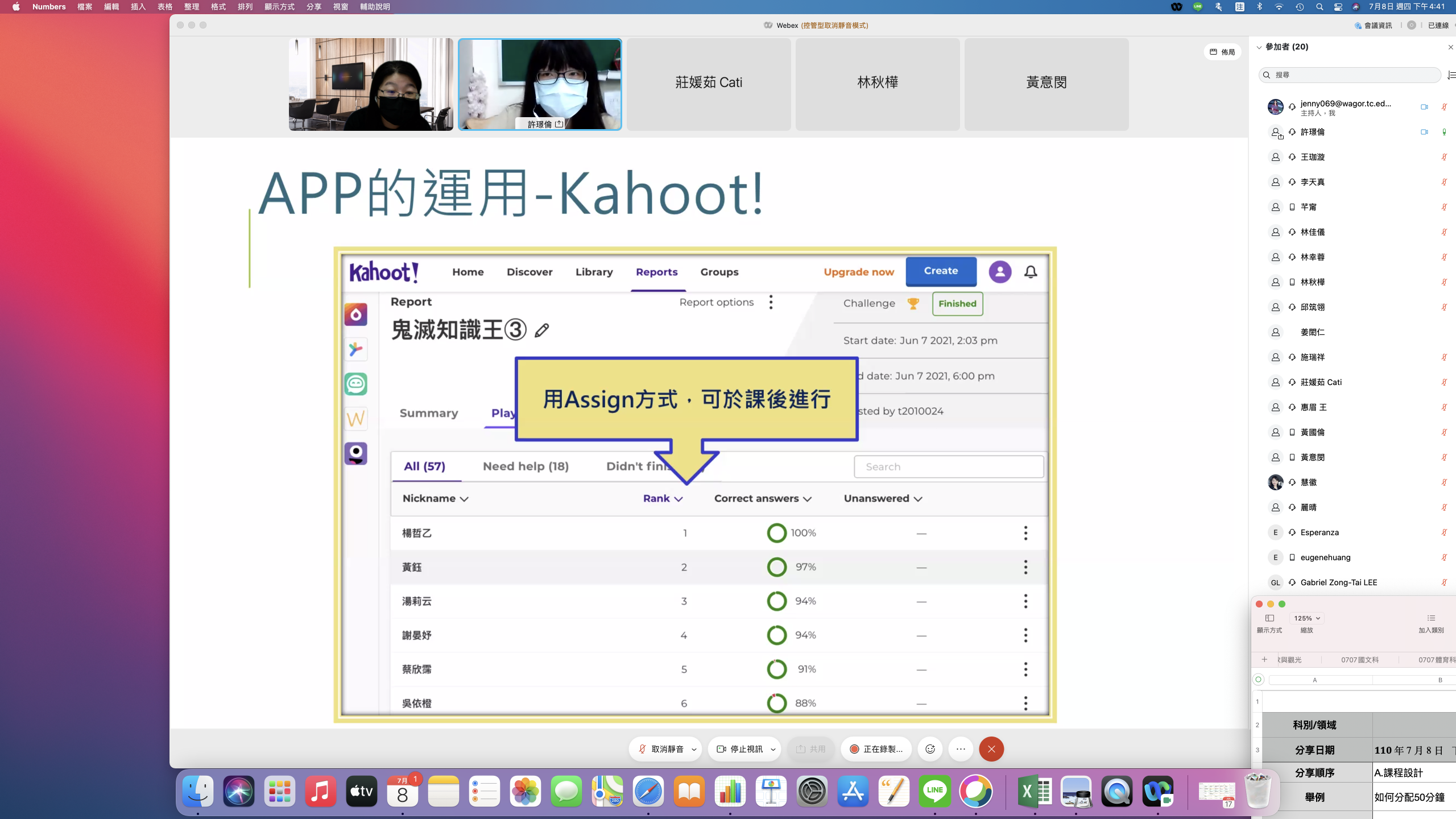Click the 會議資訊 meeting info button

(x=1373, y=25)
